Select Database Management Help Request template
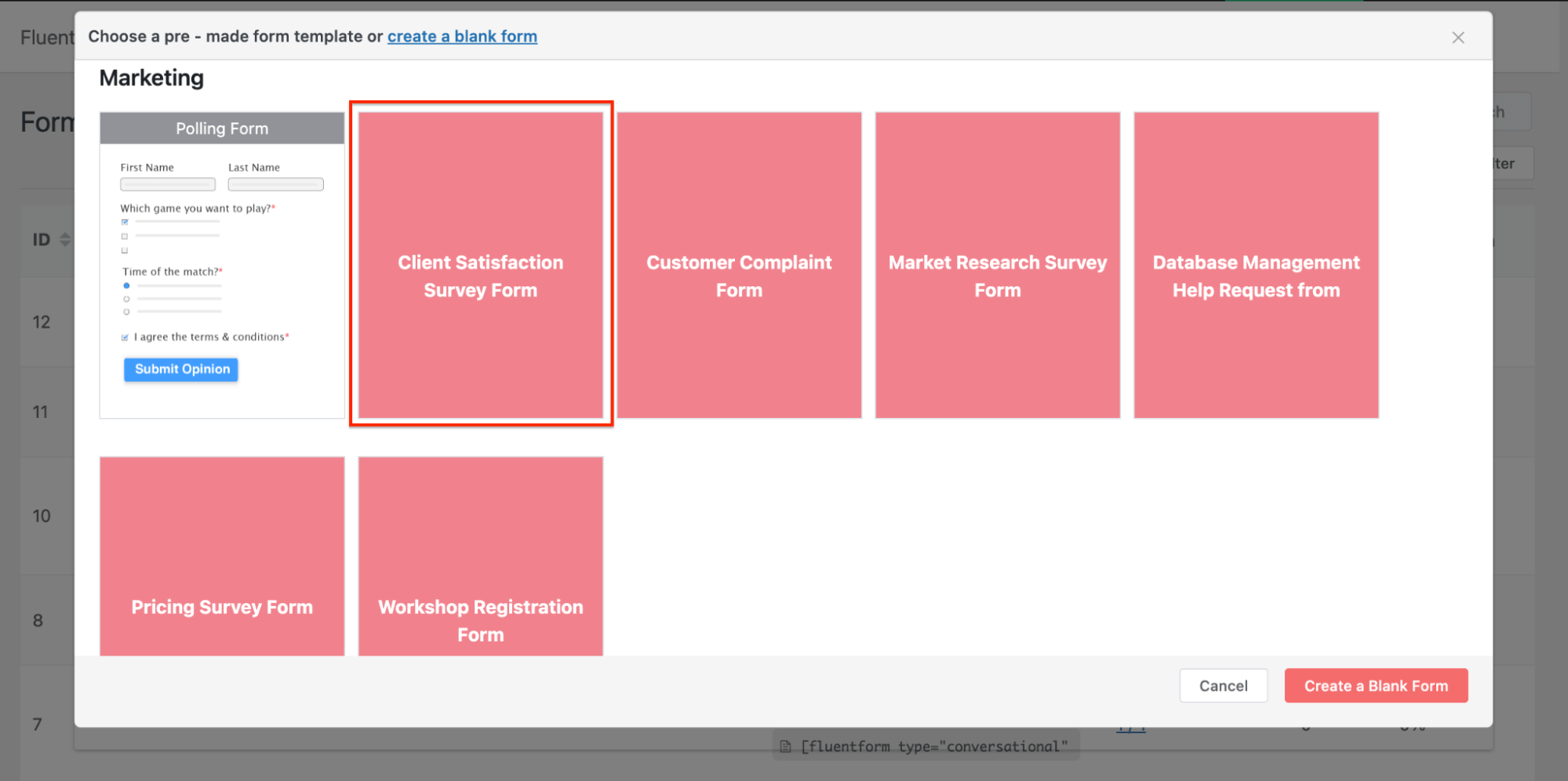The width and height of the screenshot is (1568, 781). pyautogui.click(x=1256, y=265)
